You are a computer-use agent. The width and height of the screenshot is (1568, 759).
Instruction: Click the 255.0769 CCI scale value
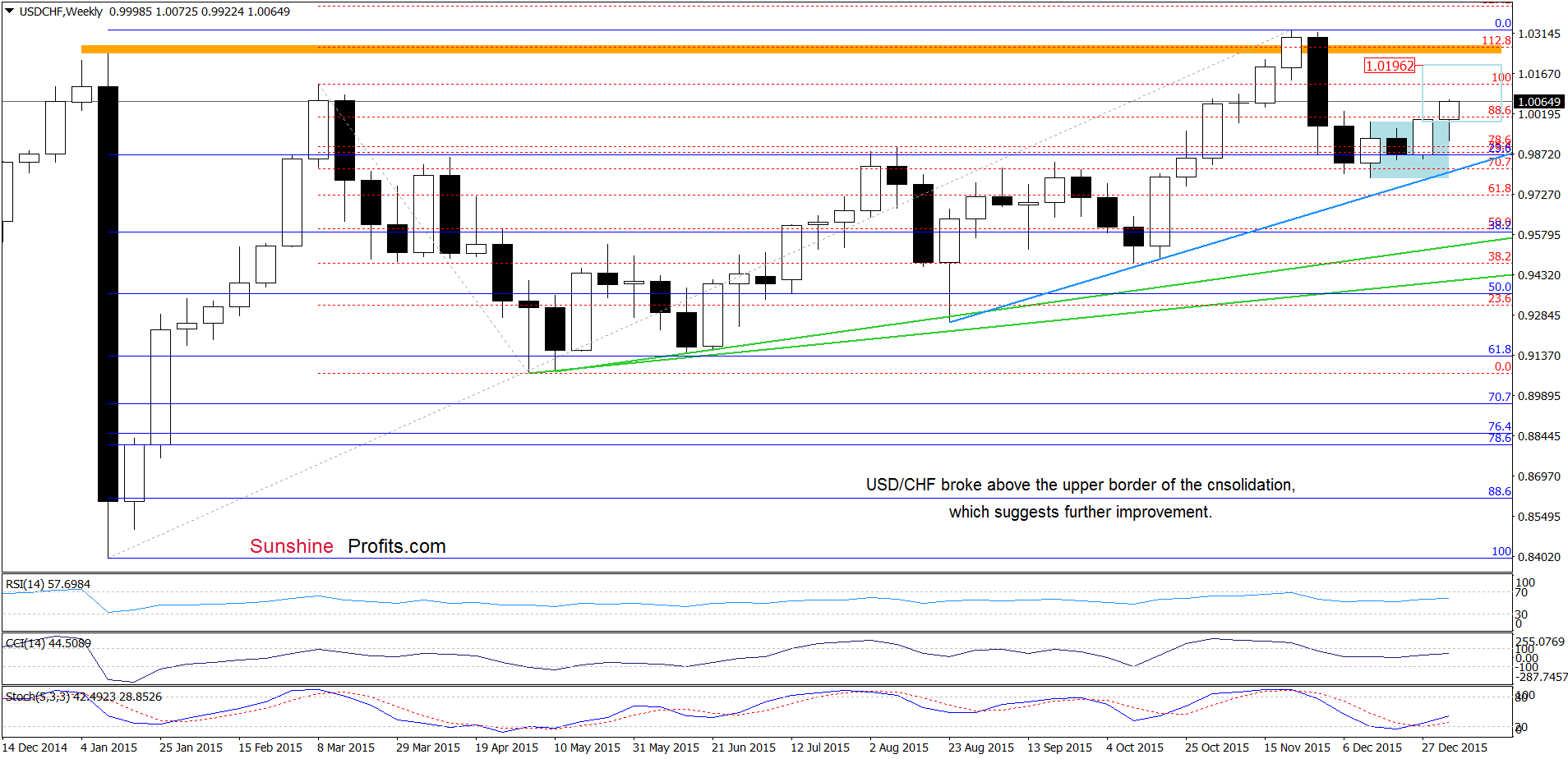point(1540,642)
